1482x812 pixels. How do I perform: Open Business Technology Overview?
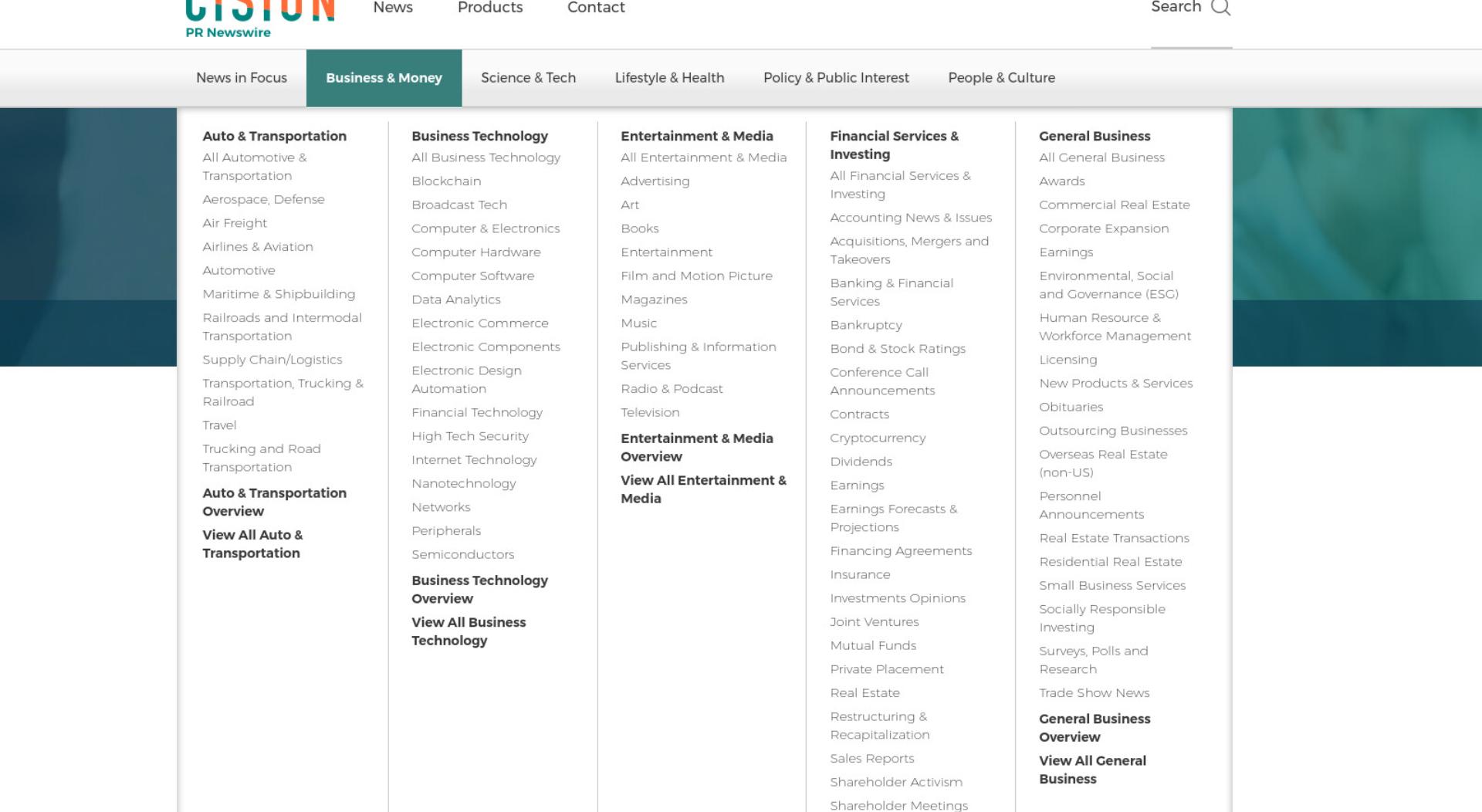(x=479, y=589)
